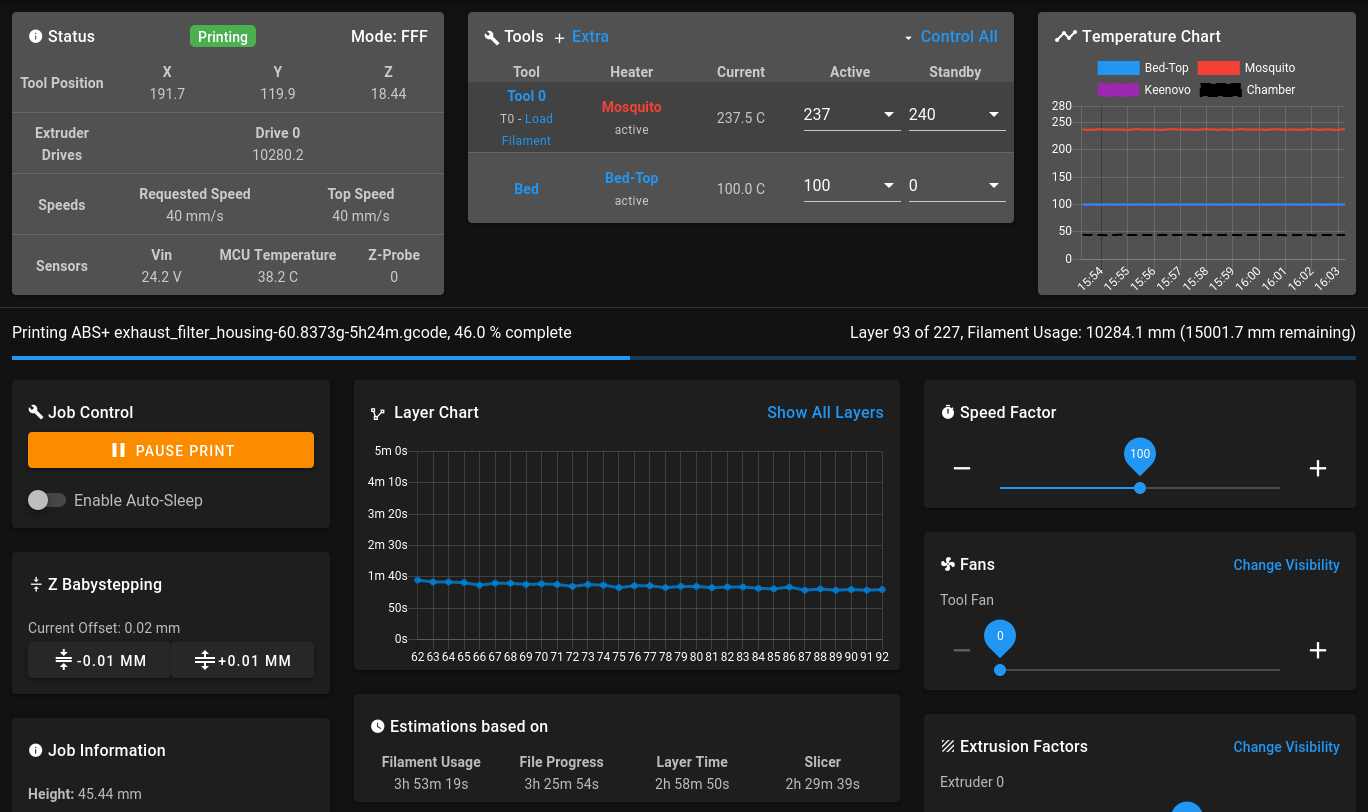
Task: Click the Slicer estimate 2h 29m 39s
Action: click(x=823, y=784)
